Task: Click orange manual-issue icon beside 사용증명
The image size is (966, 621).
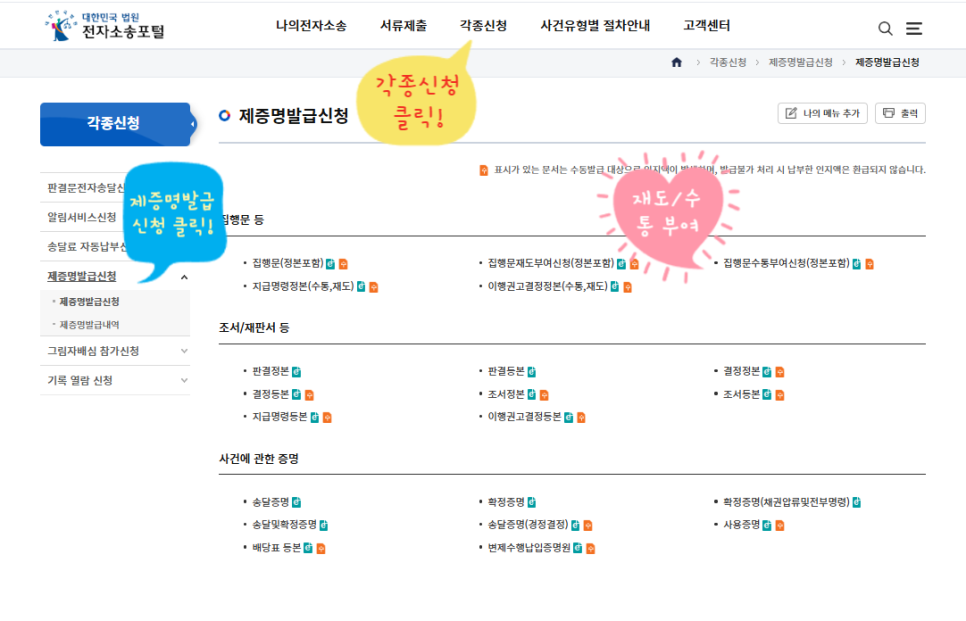Action: point(779,525)
